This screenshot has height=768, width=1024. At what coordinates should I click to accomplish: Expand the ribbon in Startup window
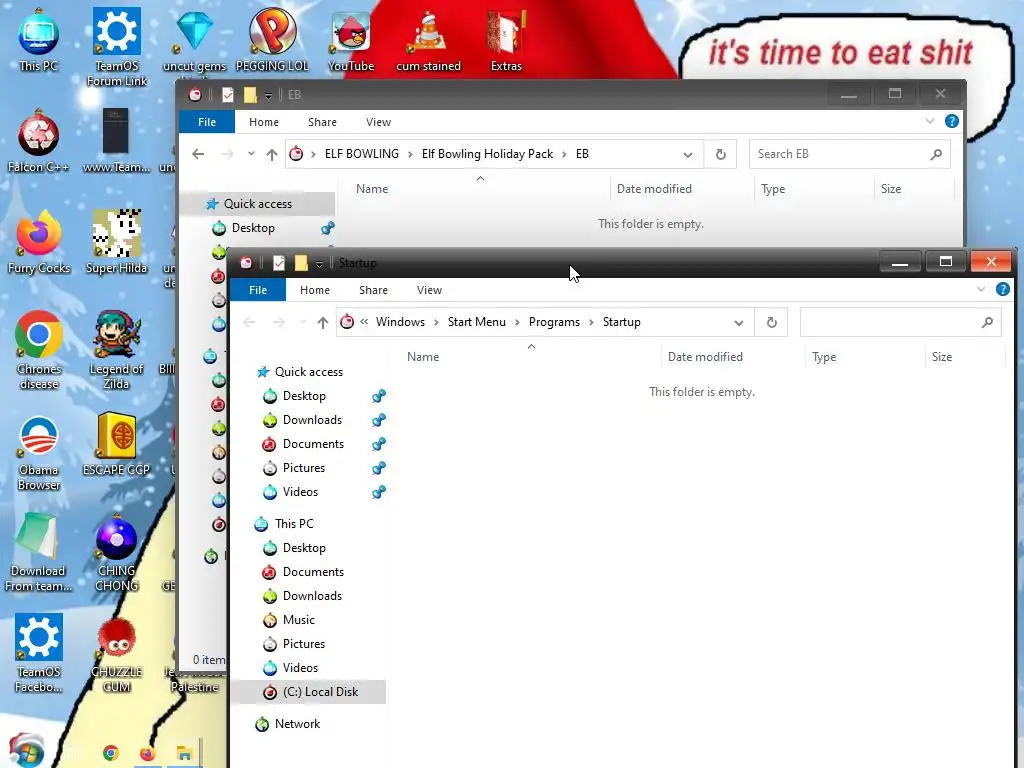click(x=981, y=289)
